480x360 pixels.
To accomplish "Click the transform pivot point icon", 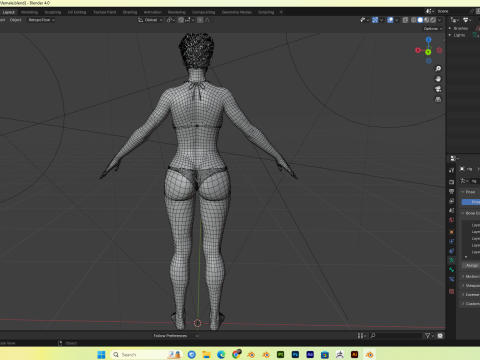I will point(169,20).
